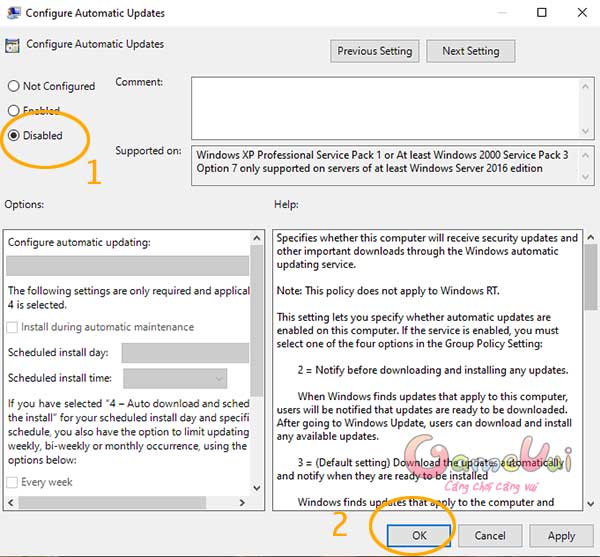Maximize the Configure Automatic Updates window
Screen dimensions: 600x557
coord(541,14)
